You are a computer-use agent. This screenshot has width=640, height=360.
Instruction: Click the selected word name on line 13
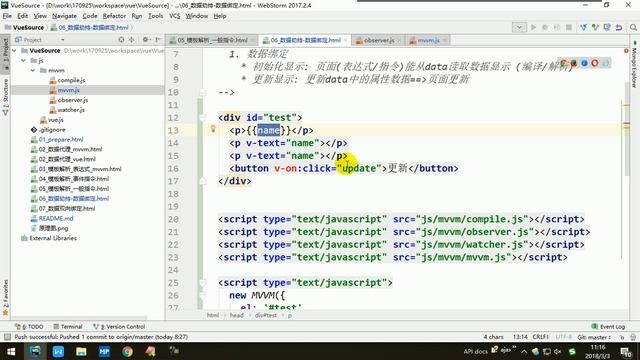pos(268,130)
